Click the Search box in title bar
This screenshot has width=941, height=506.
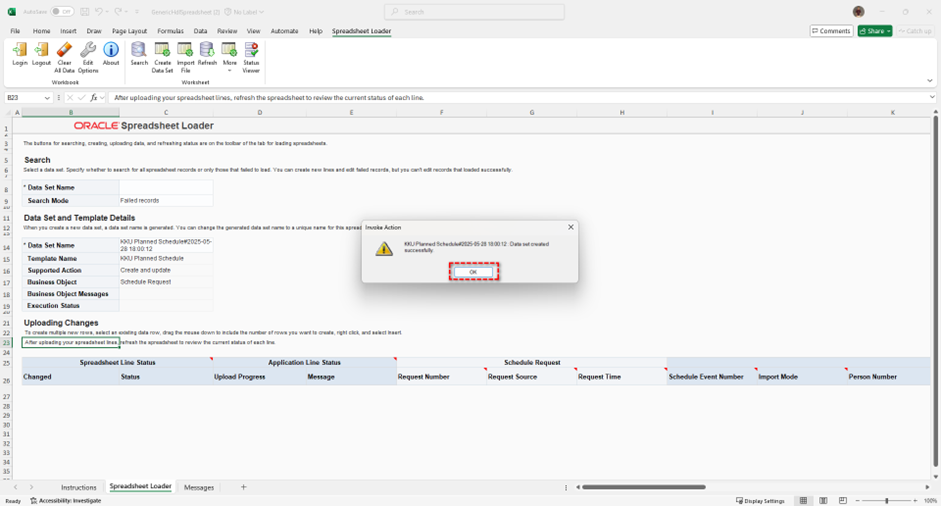475,12
